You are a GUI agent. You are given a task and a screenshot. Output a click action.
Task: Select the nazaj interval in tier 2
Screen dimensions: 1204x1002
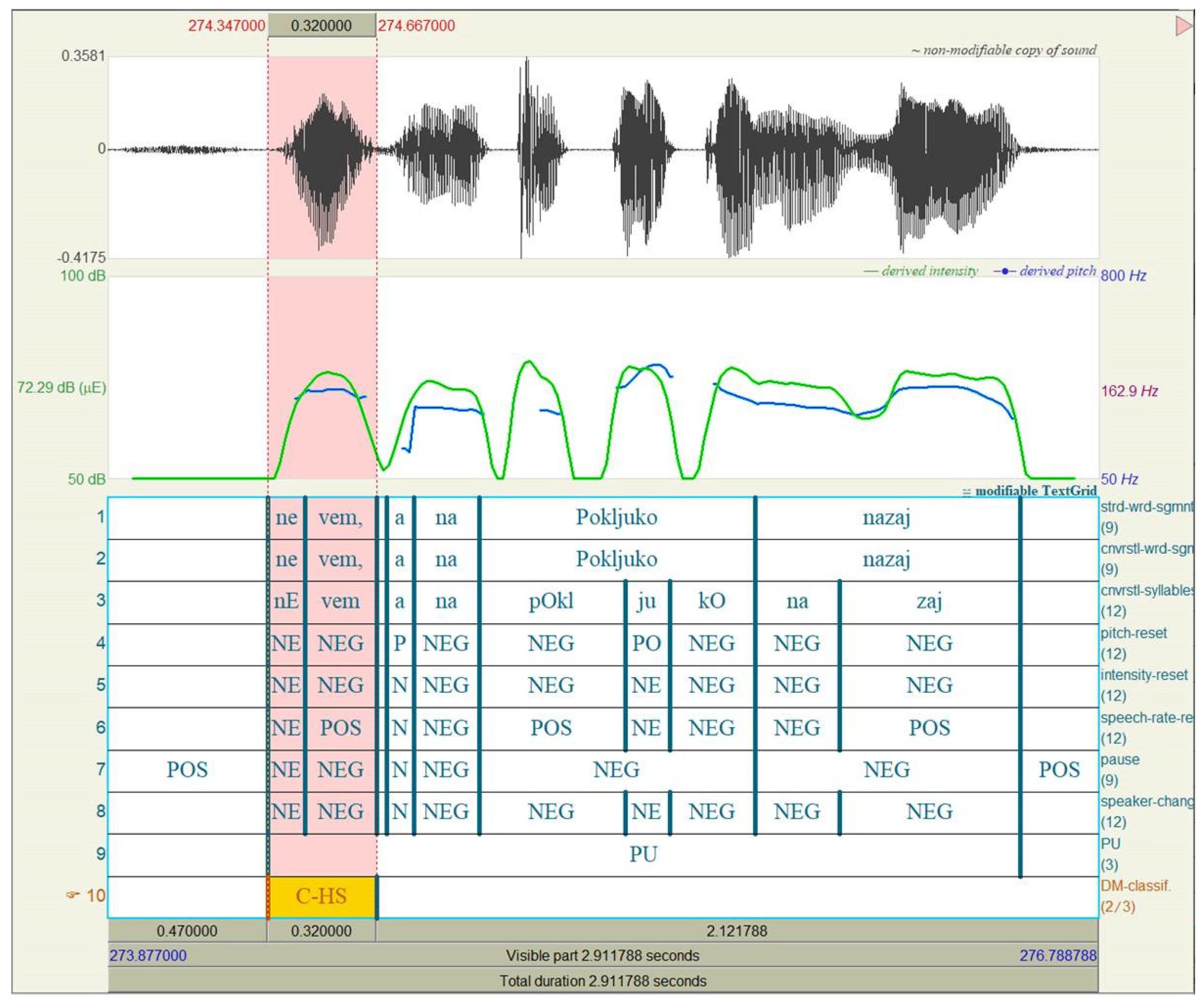coord(887,560)
